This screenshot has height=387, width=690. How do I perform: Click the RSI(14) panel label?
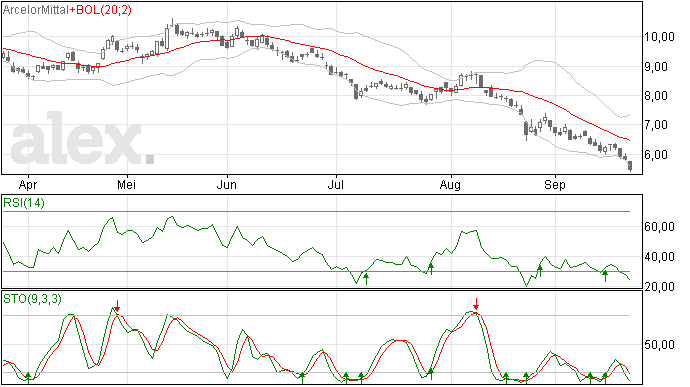24,203
